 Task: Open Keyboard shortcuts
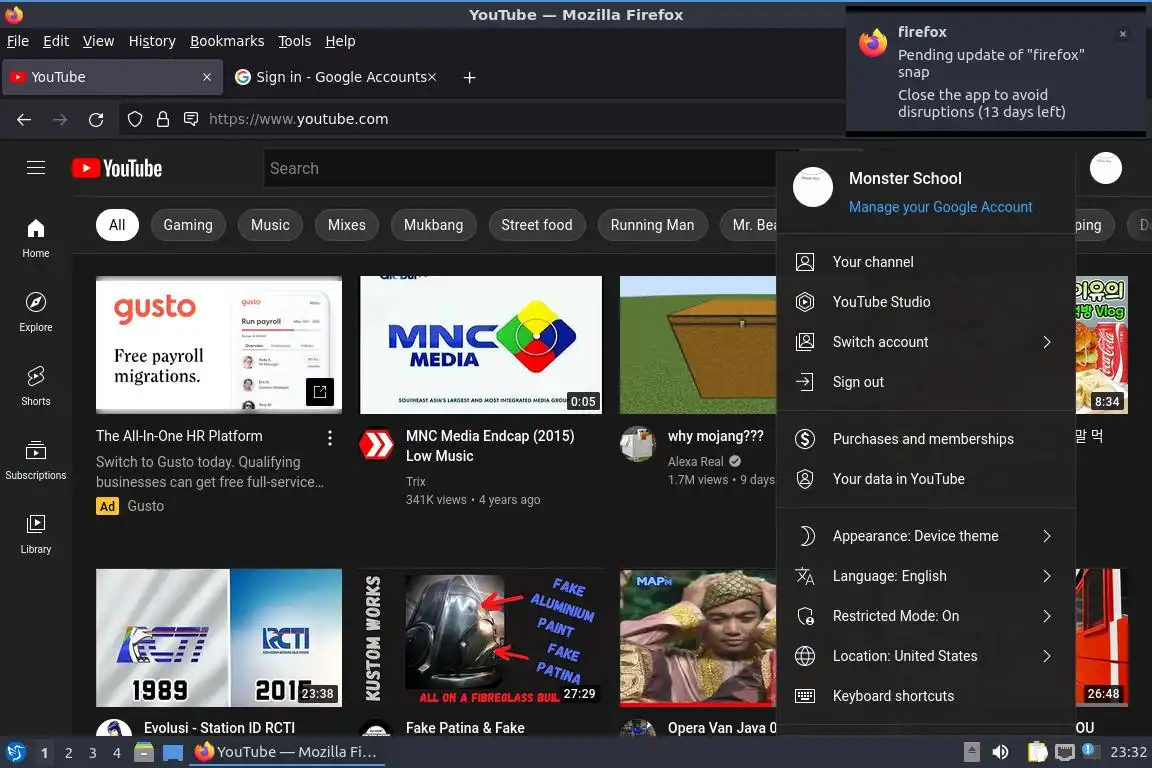pos(925,696)
